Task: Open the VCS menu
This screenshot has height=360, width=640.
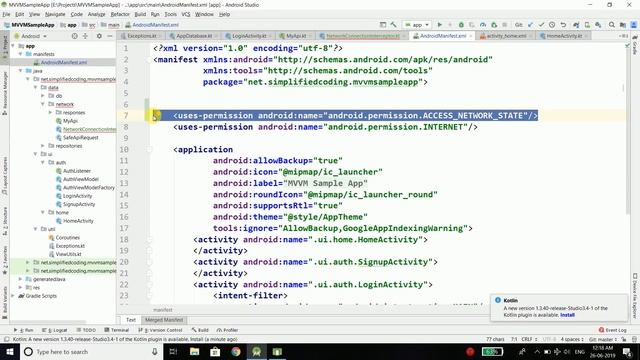Action: tap(186, 14)
